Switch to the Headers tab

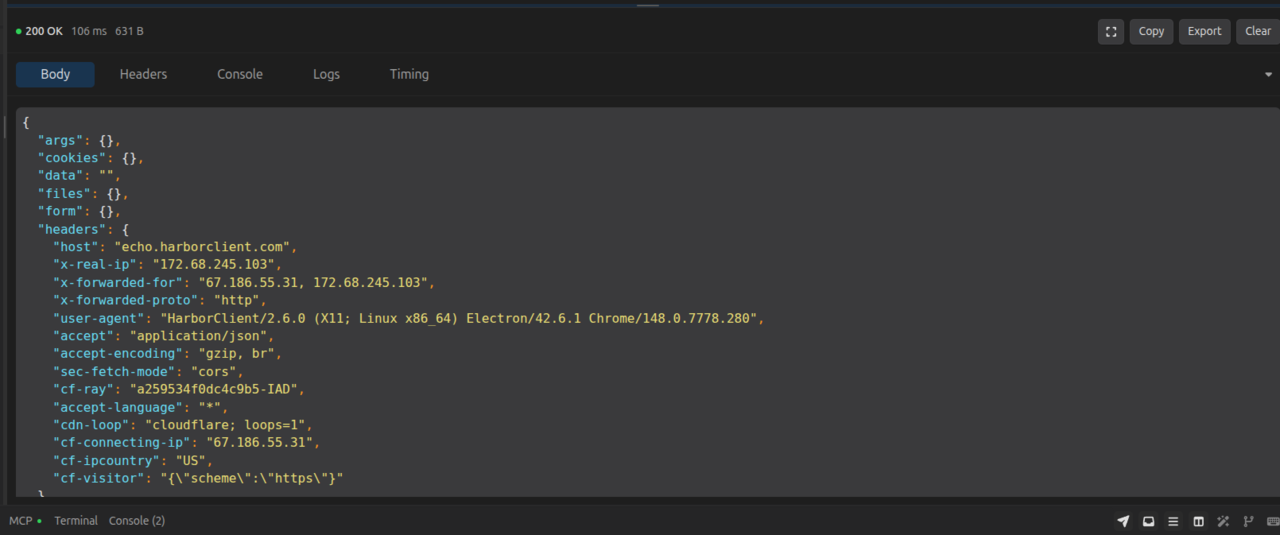[143, 74]
